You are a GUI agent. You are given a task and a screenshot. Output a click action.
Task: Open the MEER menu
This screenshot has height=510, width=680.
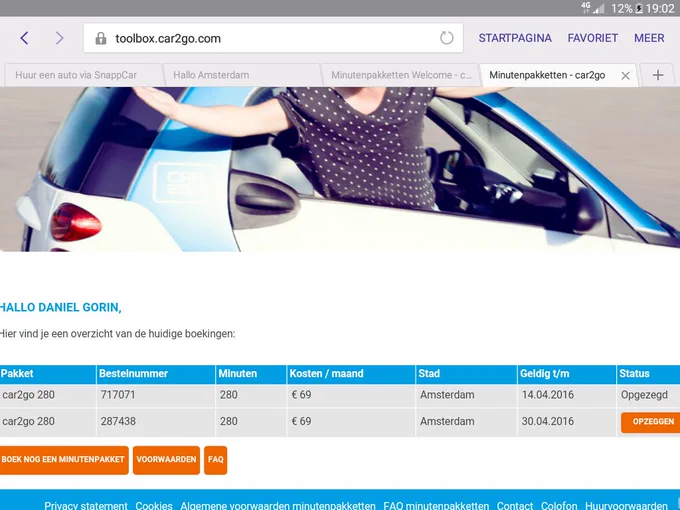(x=649, y=38)
